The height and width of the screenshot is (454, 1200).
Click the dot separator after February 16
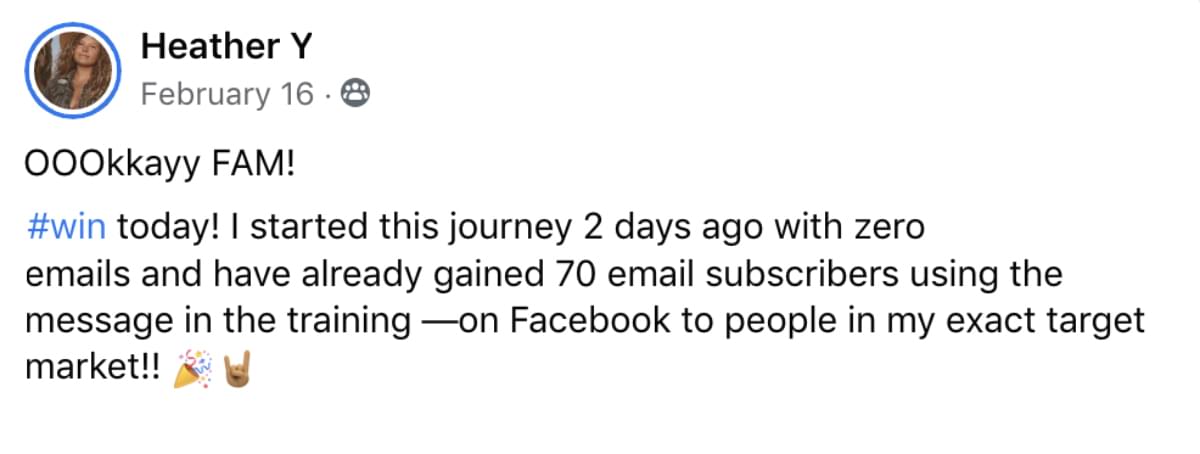tap(328, 94)
